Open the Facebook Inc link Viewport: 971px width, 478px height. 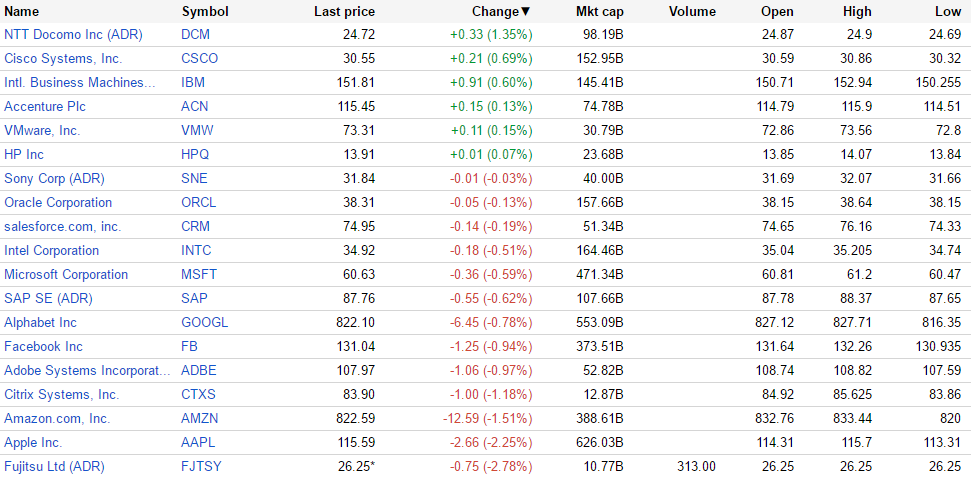[43, 347]
